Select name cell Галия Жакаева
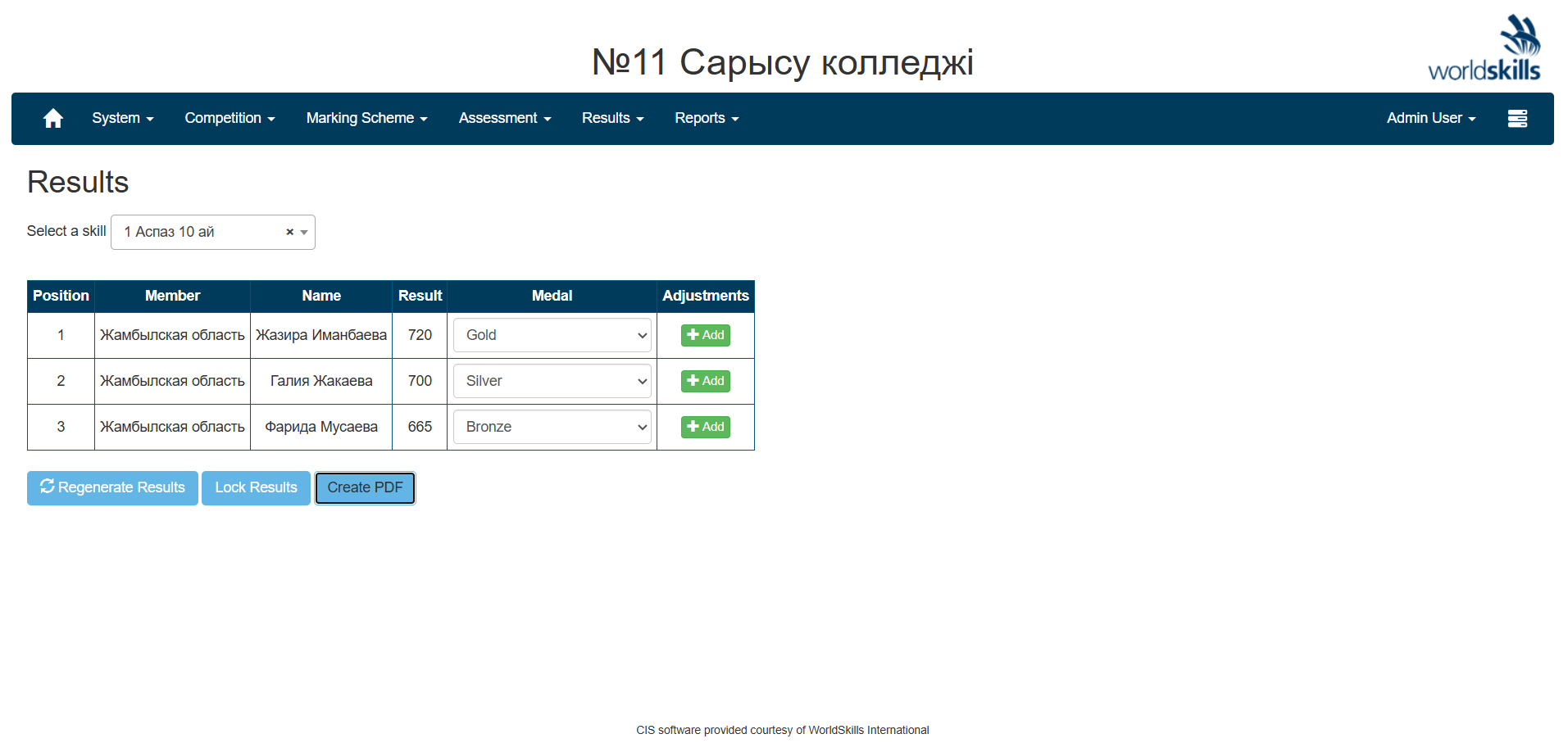The width and height of the screenshot is (1568, 743). [x=321, y=381]
